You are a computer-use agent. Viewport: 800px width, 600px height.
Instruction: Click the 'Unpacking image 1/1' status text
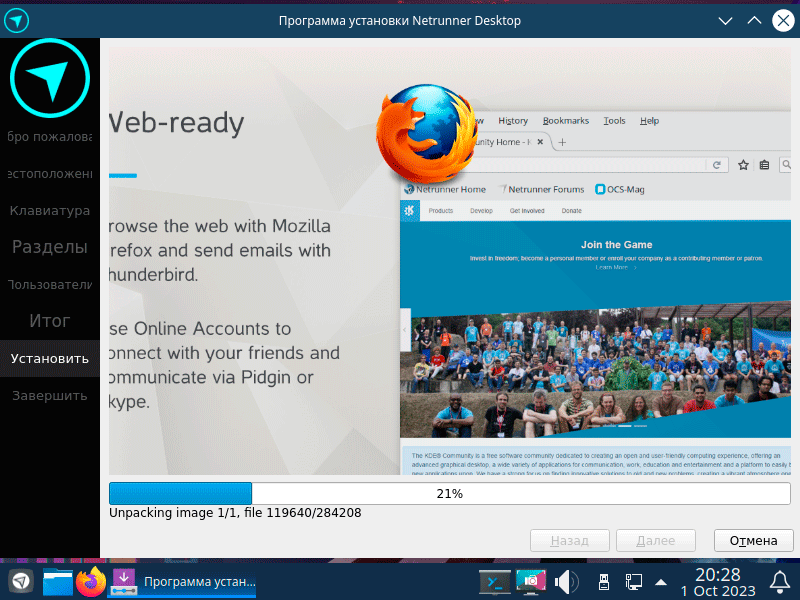click(235, 513)
